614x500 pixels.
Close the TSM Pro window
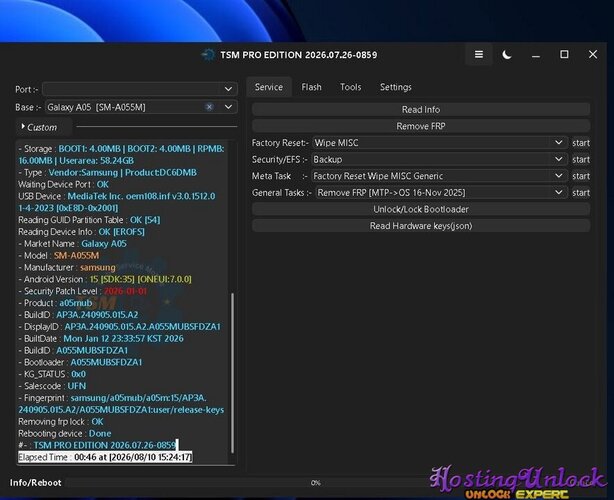pos(593,54)
